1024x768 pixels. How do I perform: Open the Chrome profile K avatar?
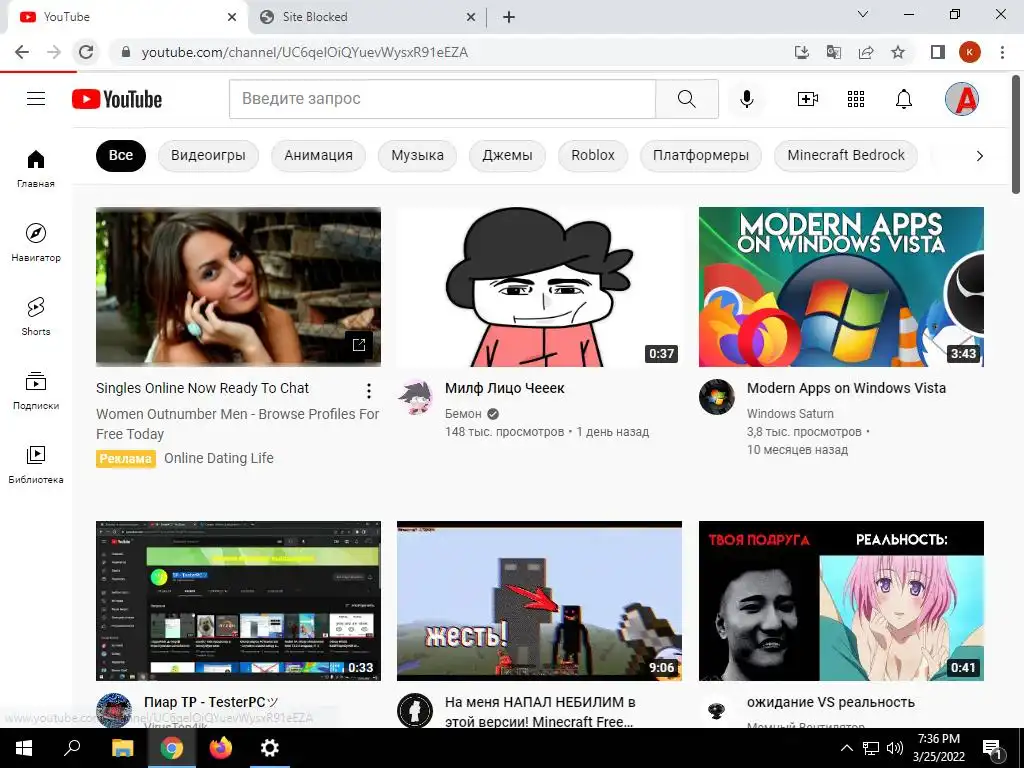point(970,52)
